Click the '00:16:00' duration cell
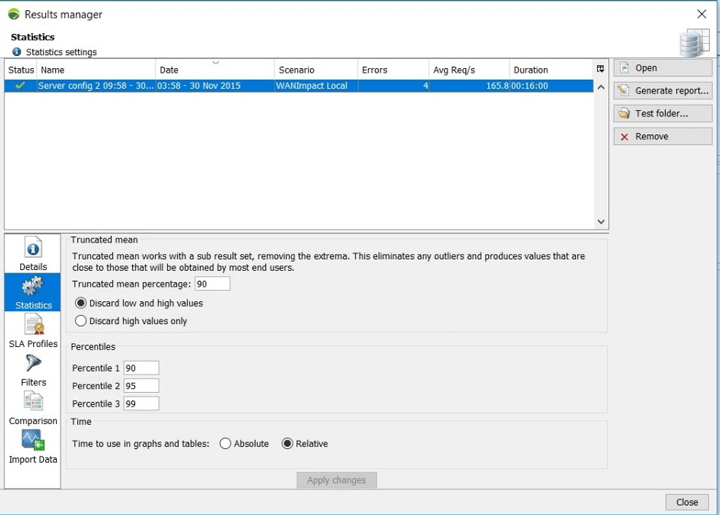This screenshot has width=720, height=515. pos(551,86)
